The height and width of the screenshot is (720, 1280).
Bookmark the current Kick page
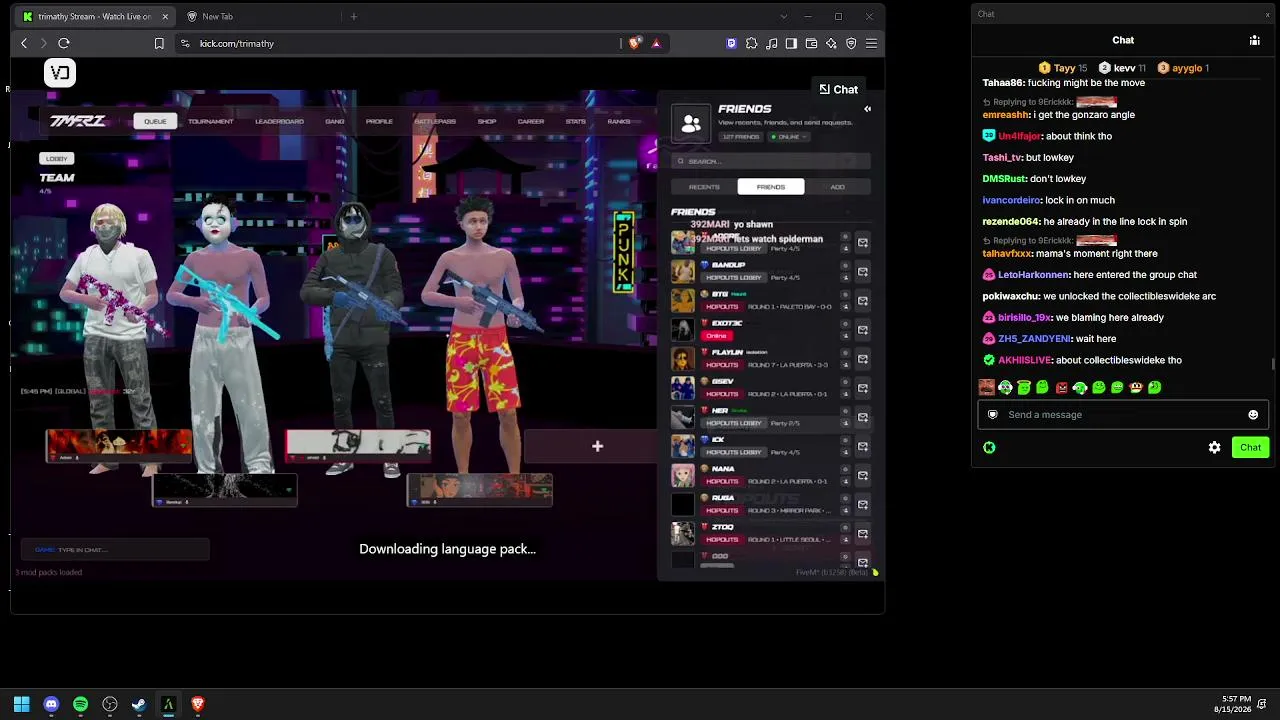pos(159,43)
